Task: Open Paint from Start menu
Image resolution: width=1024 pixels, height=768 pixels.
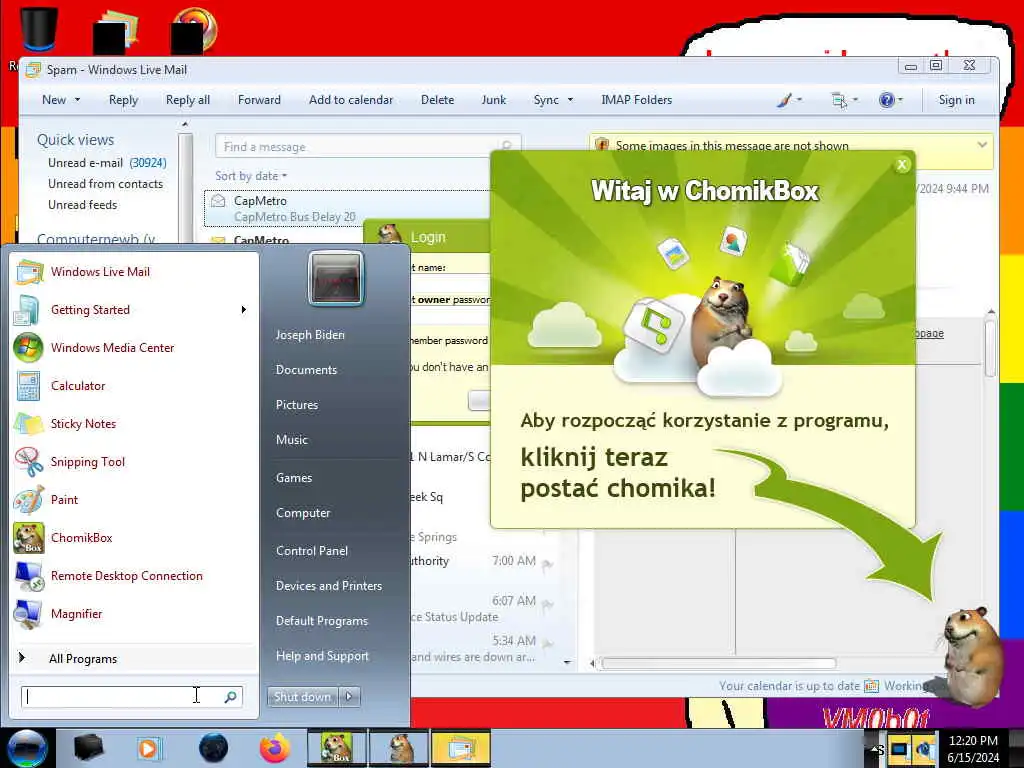Action: pos(64,500)
